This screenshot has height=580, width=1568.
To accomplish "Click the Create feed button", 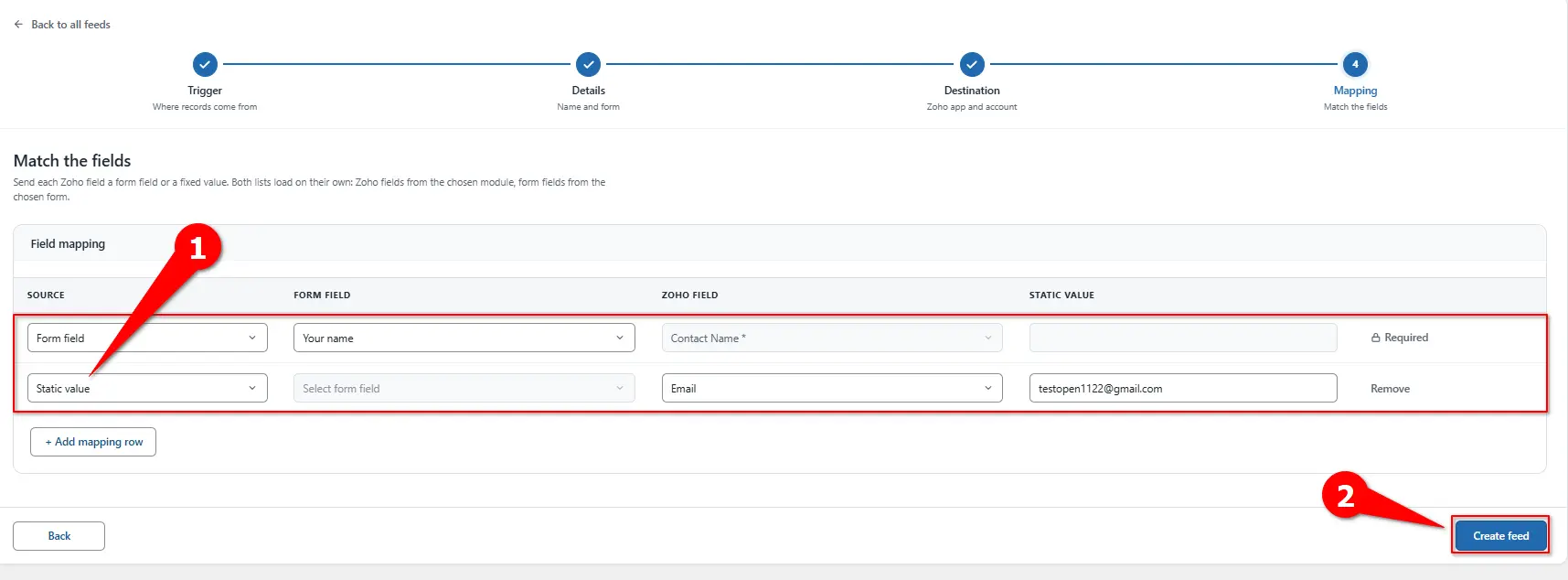I will click(x=1500, y=536).
